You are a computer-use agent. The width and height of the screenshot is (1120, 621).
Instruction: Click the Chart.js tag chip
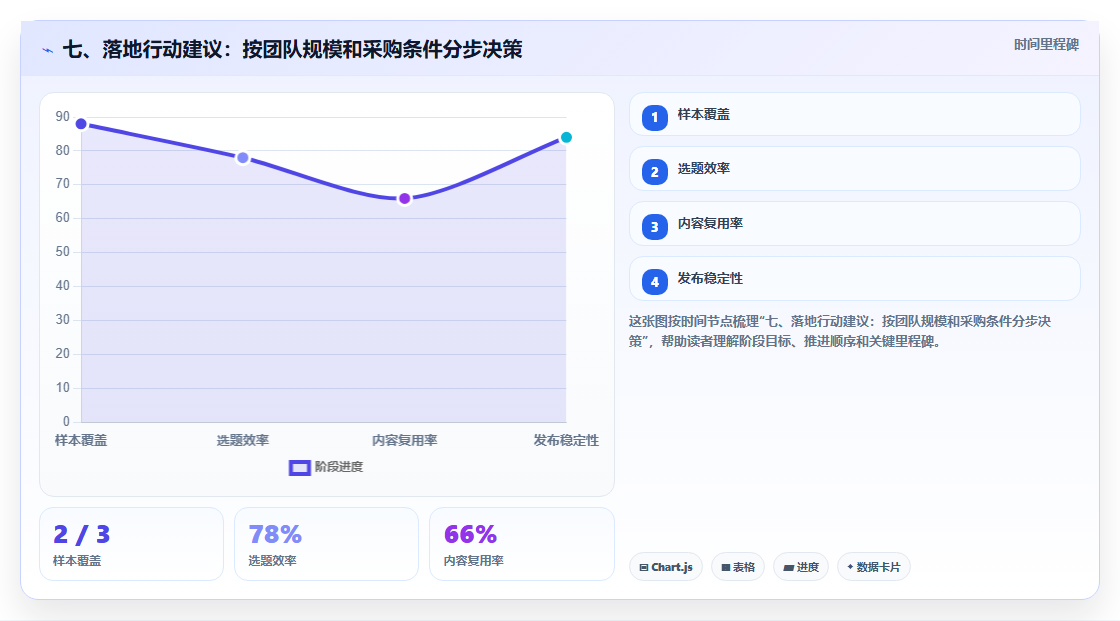pyautogui.click(x=666, y=567)
